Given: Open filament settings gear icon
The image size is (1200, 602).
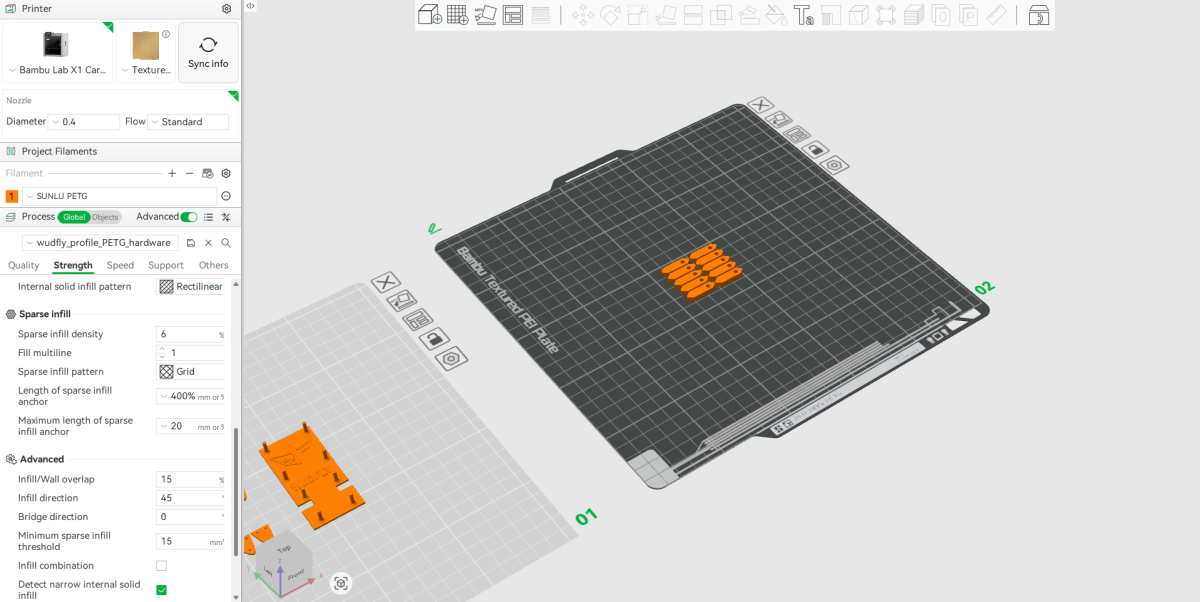Looking at the screenshot, I should click(226, 173).
